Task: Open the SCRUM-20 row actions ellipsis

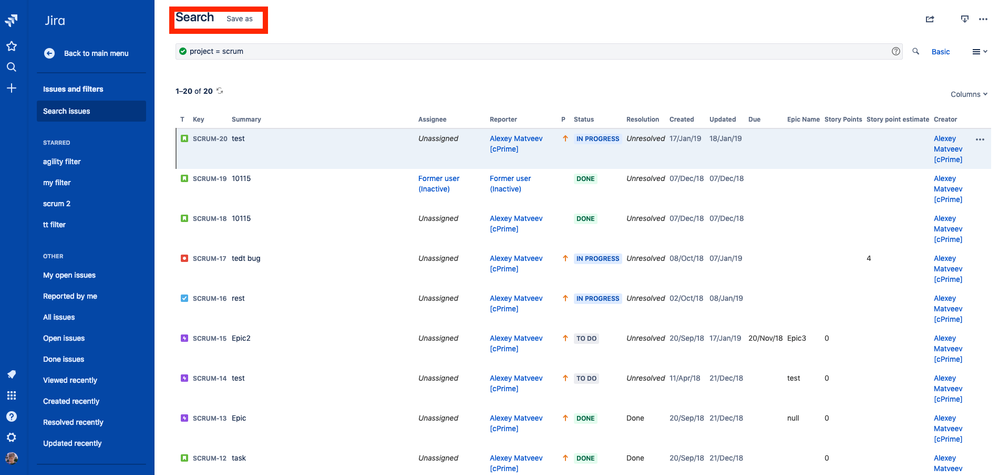Action: click(x=980, y=139)
